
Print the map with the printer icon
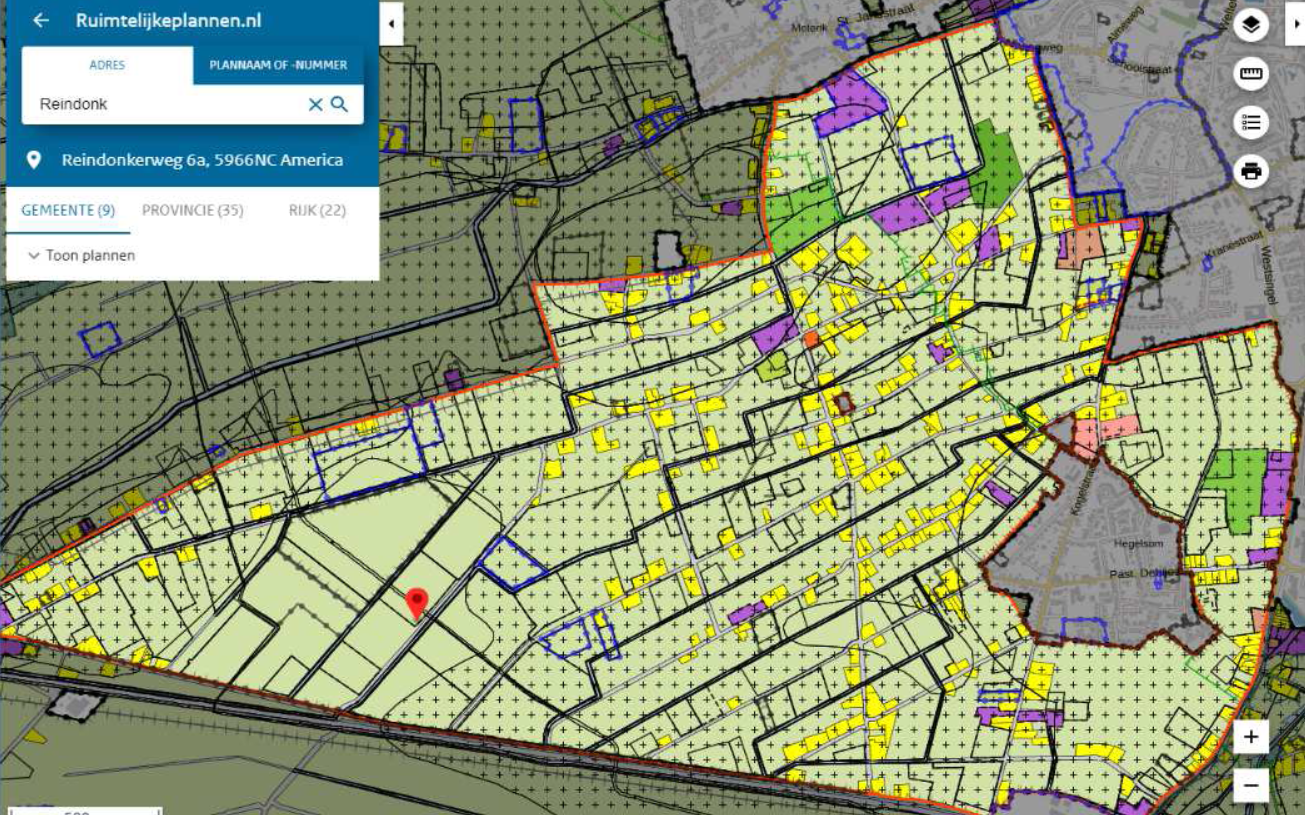coord(1251,171)
